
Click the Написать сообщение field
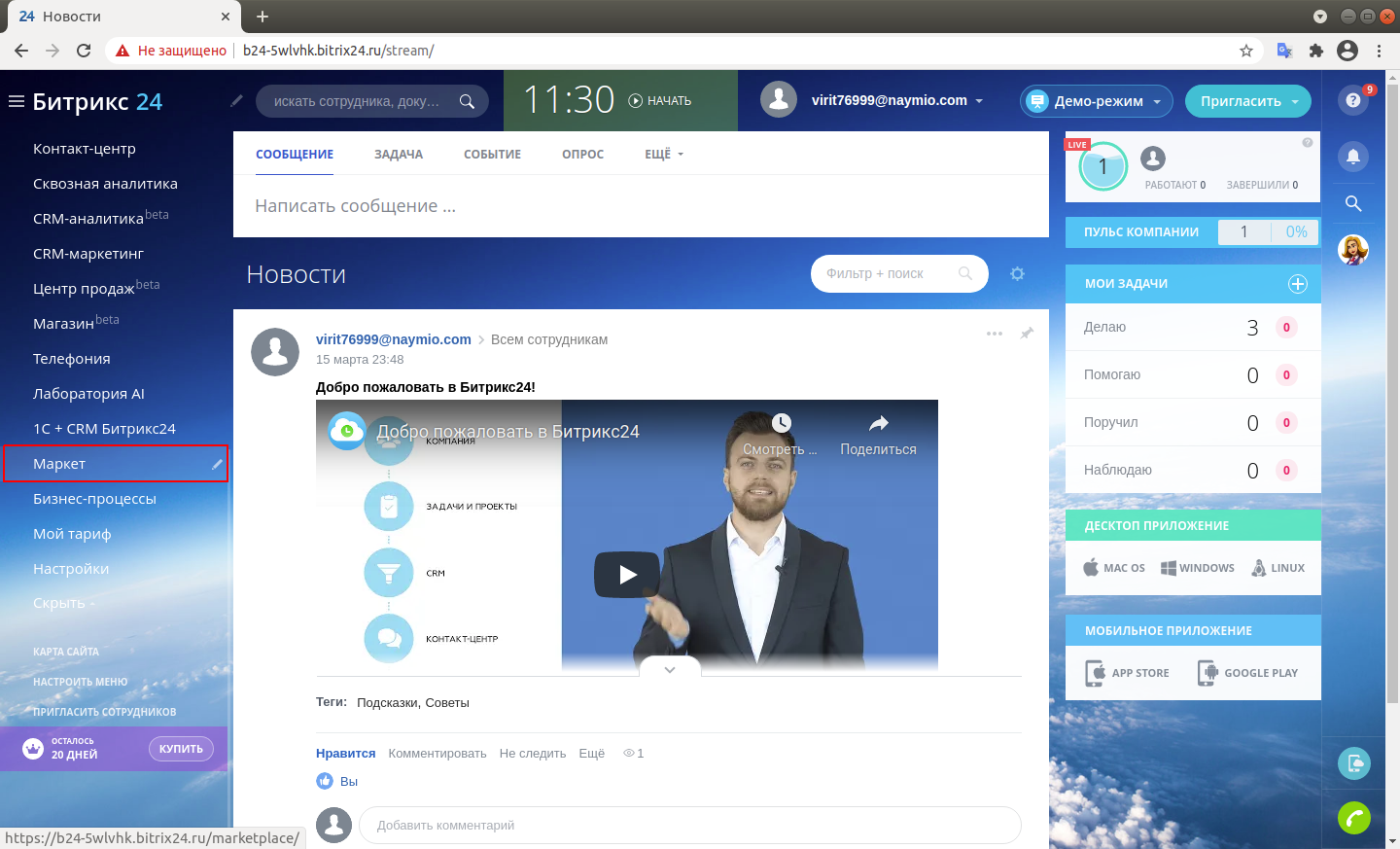point(641,206)
